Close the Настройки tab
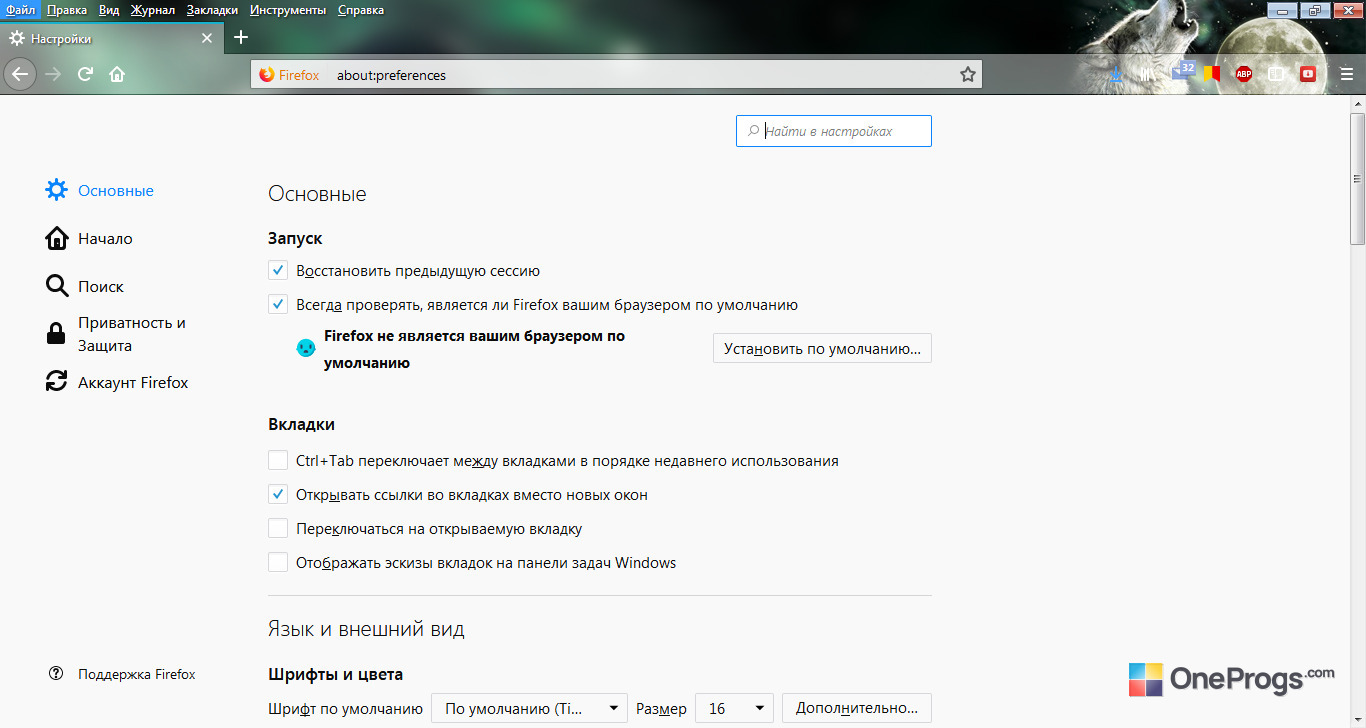 [207, 38]
